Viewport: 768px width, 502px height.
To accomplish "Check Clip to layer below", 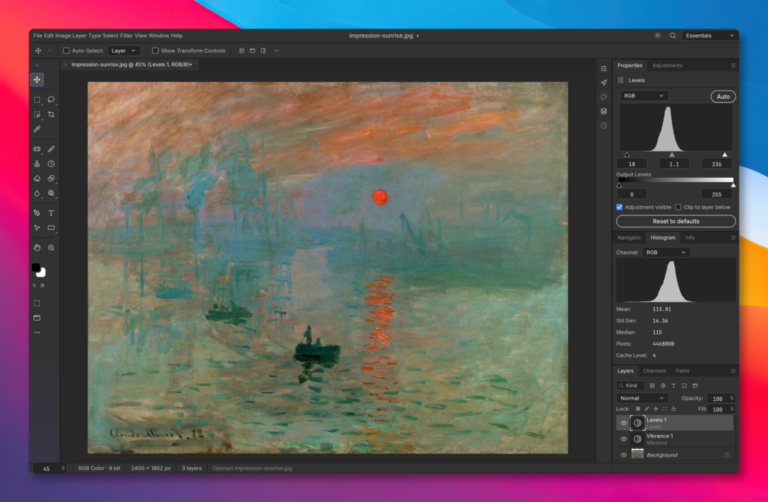I will pos(678,207).
